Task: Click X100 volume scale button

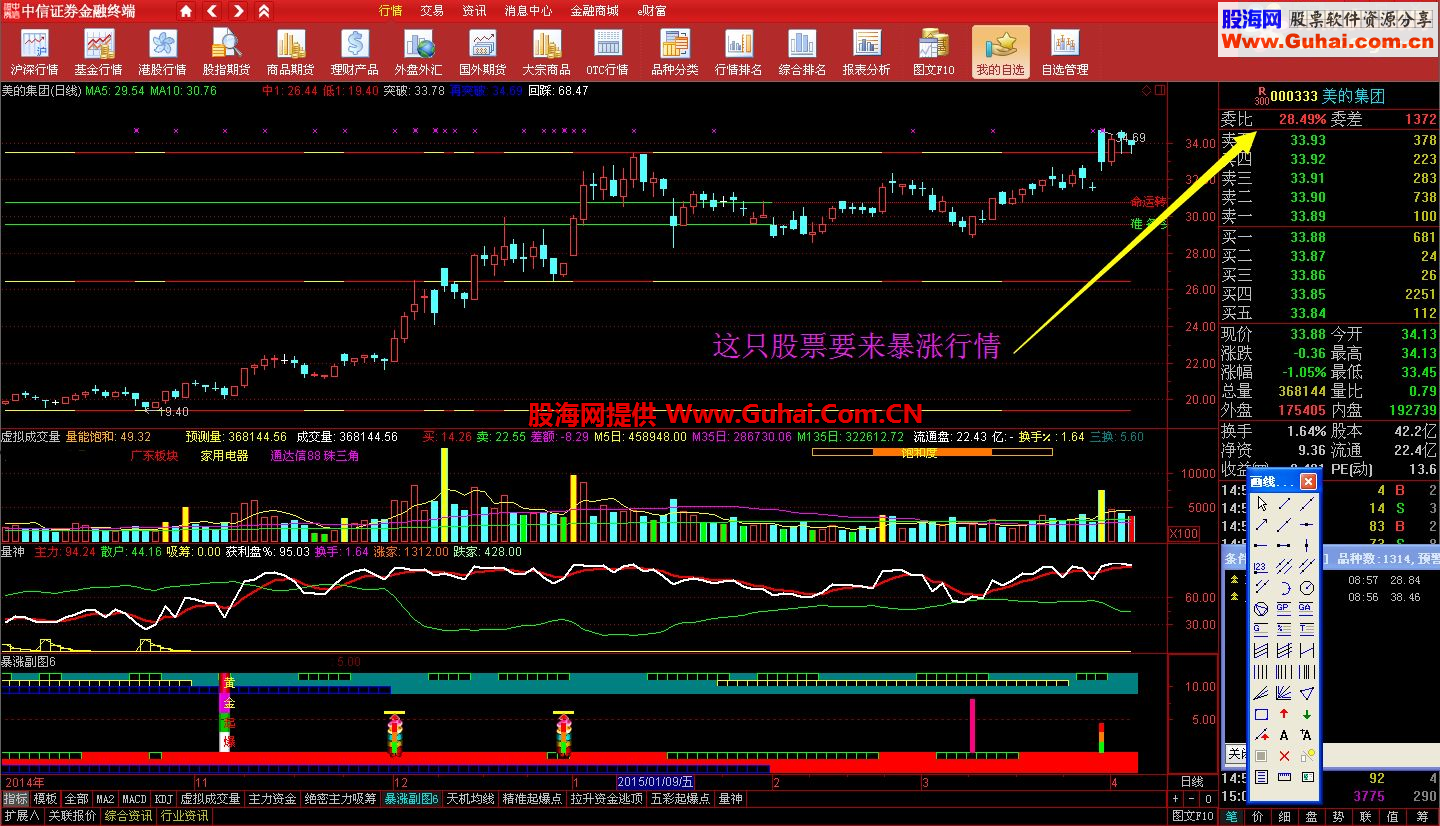Action: [1184, 534]
